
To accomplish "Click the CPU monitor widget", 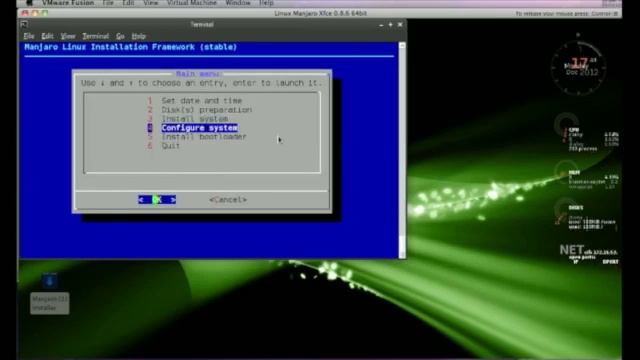I will click(x=587, y=132).
